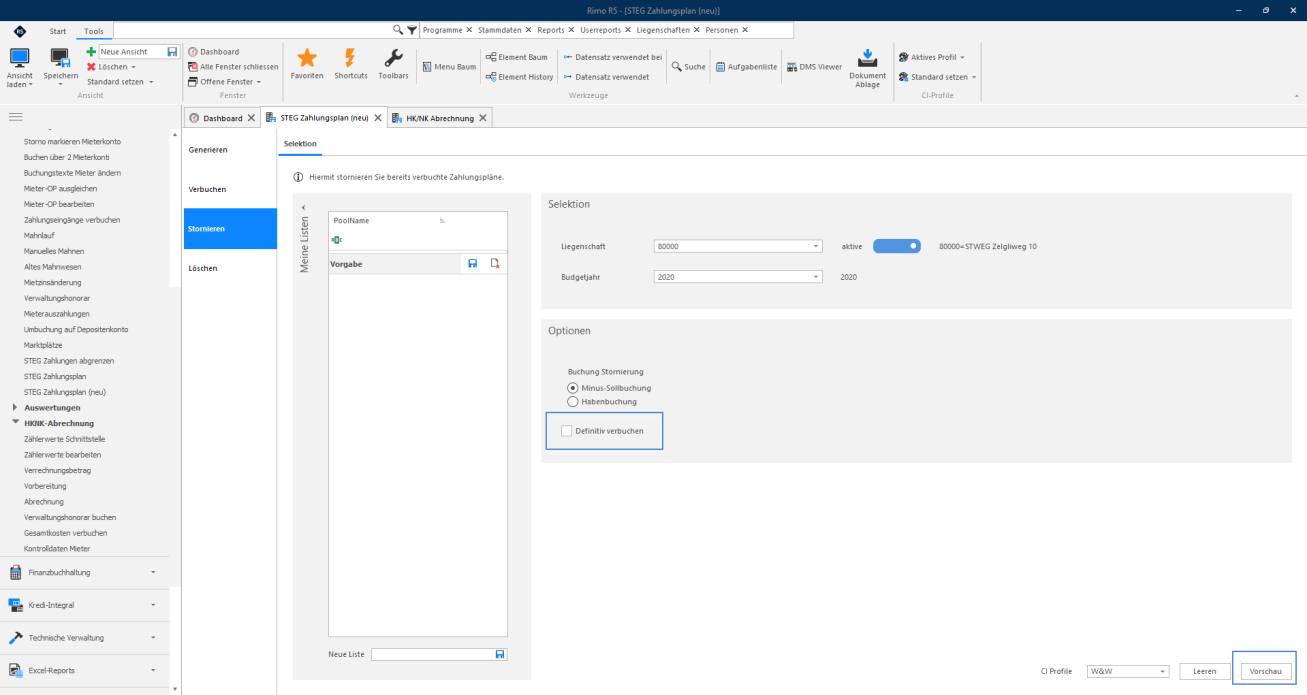Click the filter funnel icon in search bar
This screenshot has width=1307, height=695.
tap(412, 31)
